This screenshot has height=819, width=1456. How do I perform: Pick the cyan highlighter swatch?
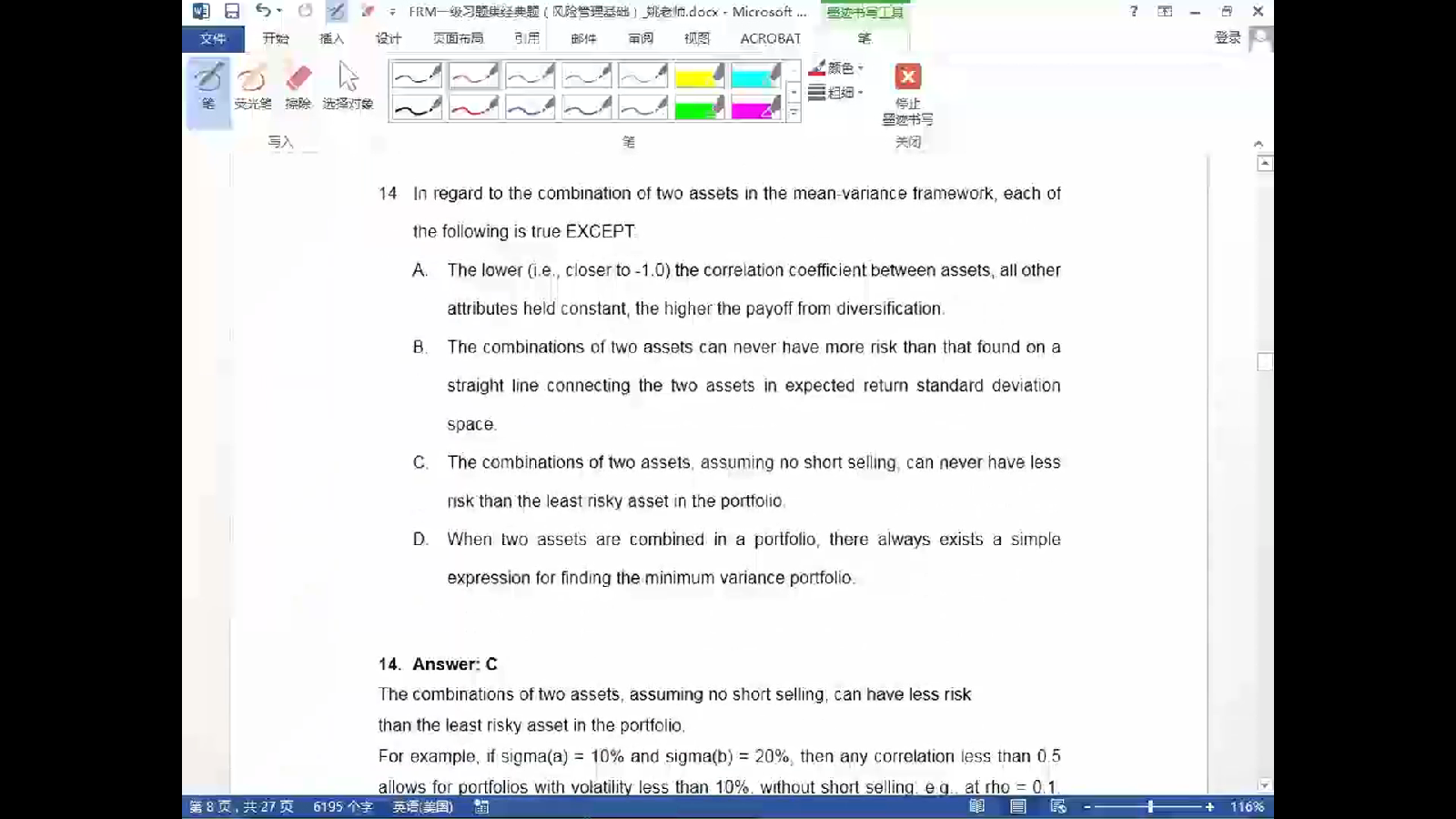point(756,75)
